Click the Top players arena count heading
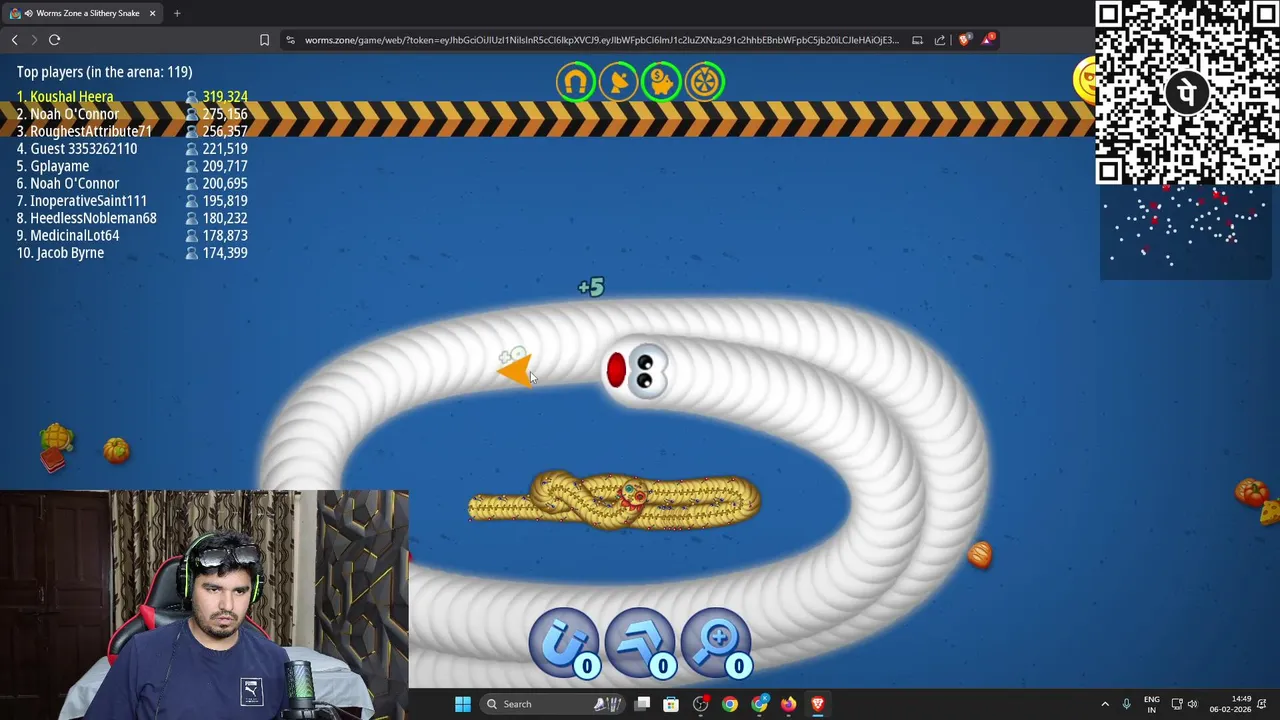Image resolution: width=1280 pixels, height=720 pixels. tap(104, 72)
